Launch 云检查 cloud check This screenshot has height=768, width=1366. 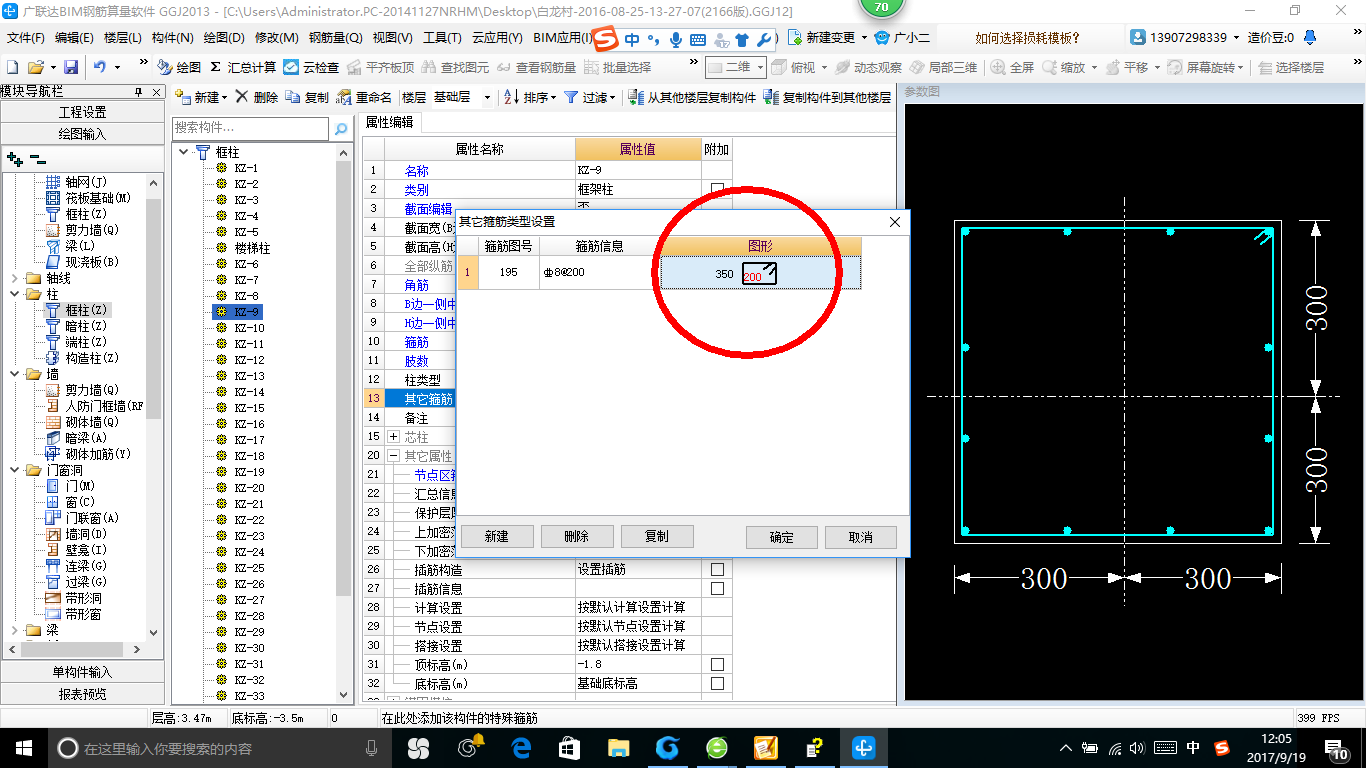pos(311,67)
